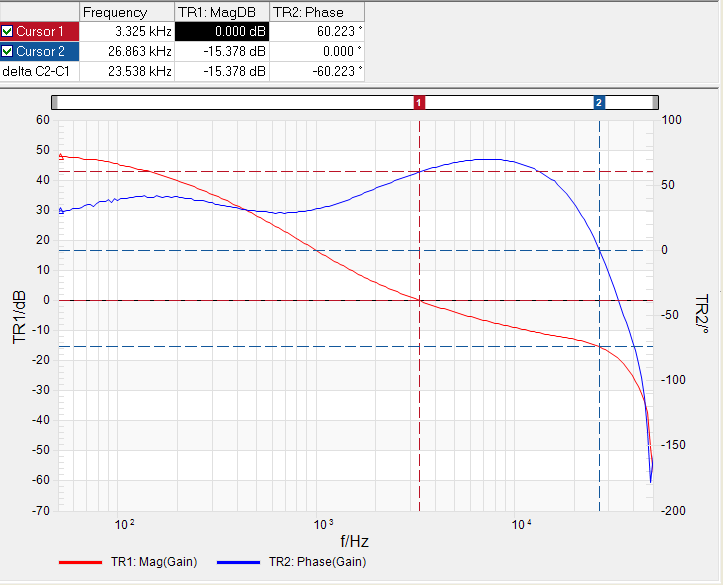Select Cursor 2 frequency value 26.863 kHz
The height and width of the screenshot is (585, 723).
coord(127,51)
